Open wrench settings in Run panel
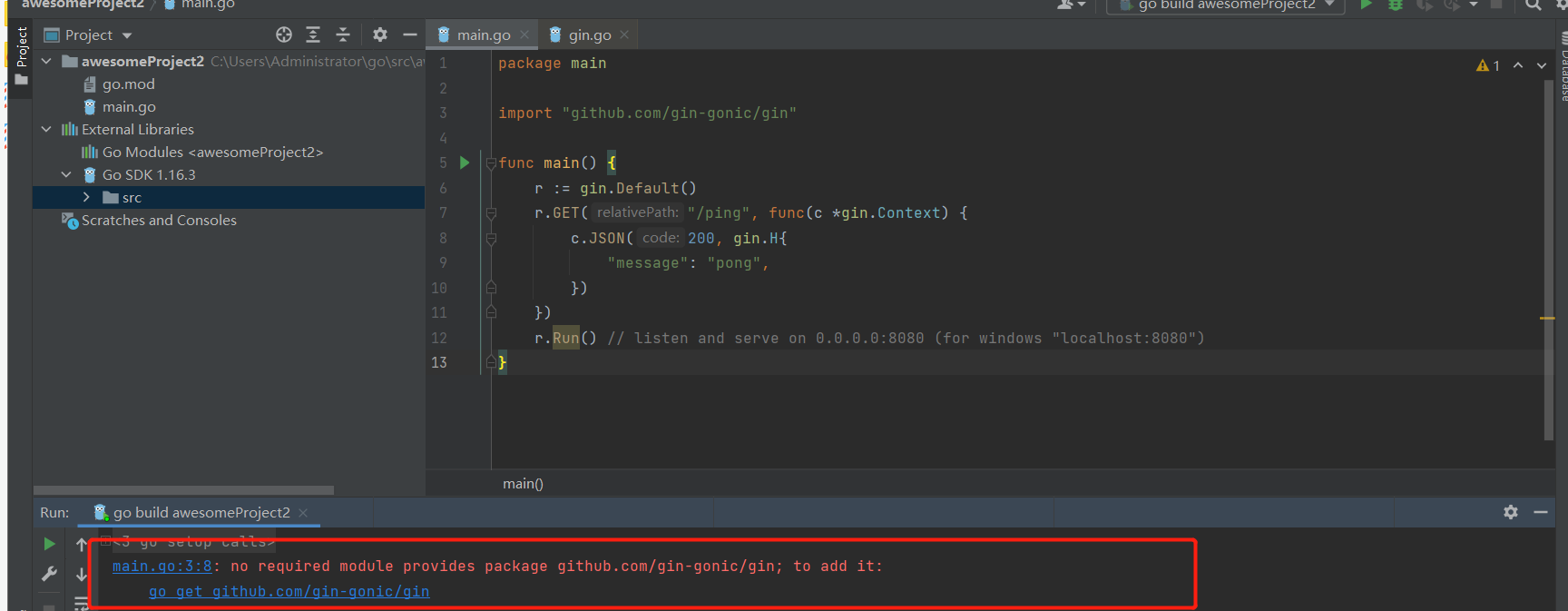Image resolution: width=1568 pixels, height=611 pixels. click(50, 574)
